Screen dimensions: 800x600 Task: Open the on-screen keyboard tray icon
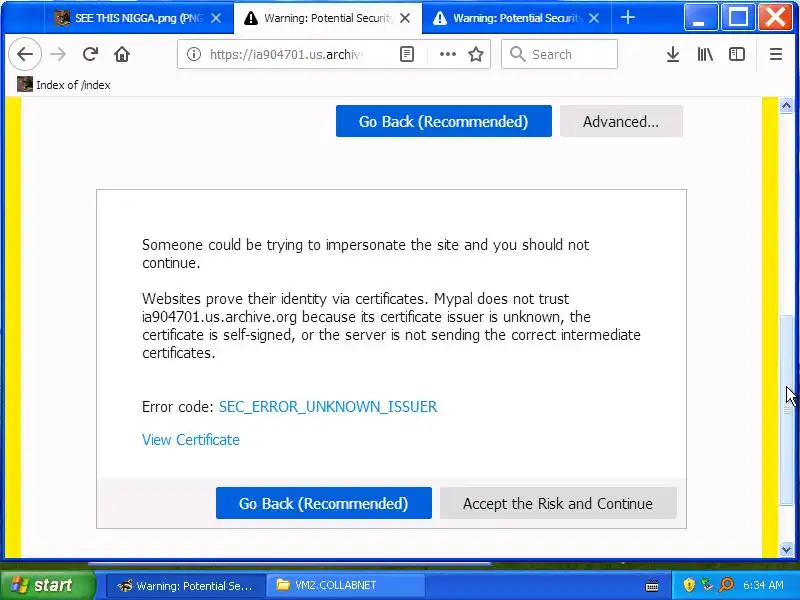[x=652, y=585]
